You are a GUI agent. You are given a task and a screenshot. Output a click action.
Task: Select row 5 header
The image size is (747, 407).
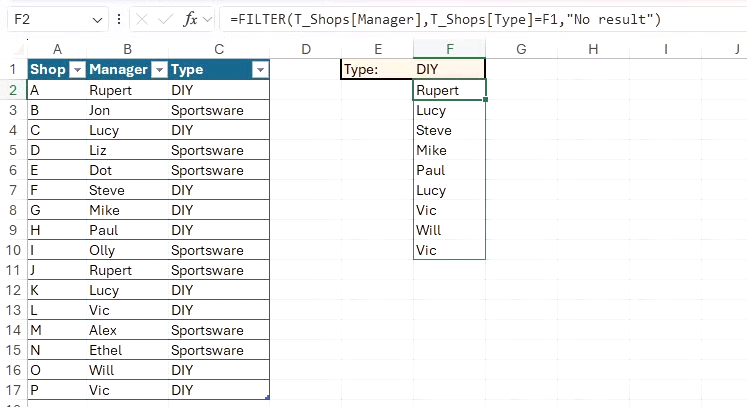[13, 150]
